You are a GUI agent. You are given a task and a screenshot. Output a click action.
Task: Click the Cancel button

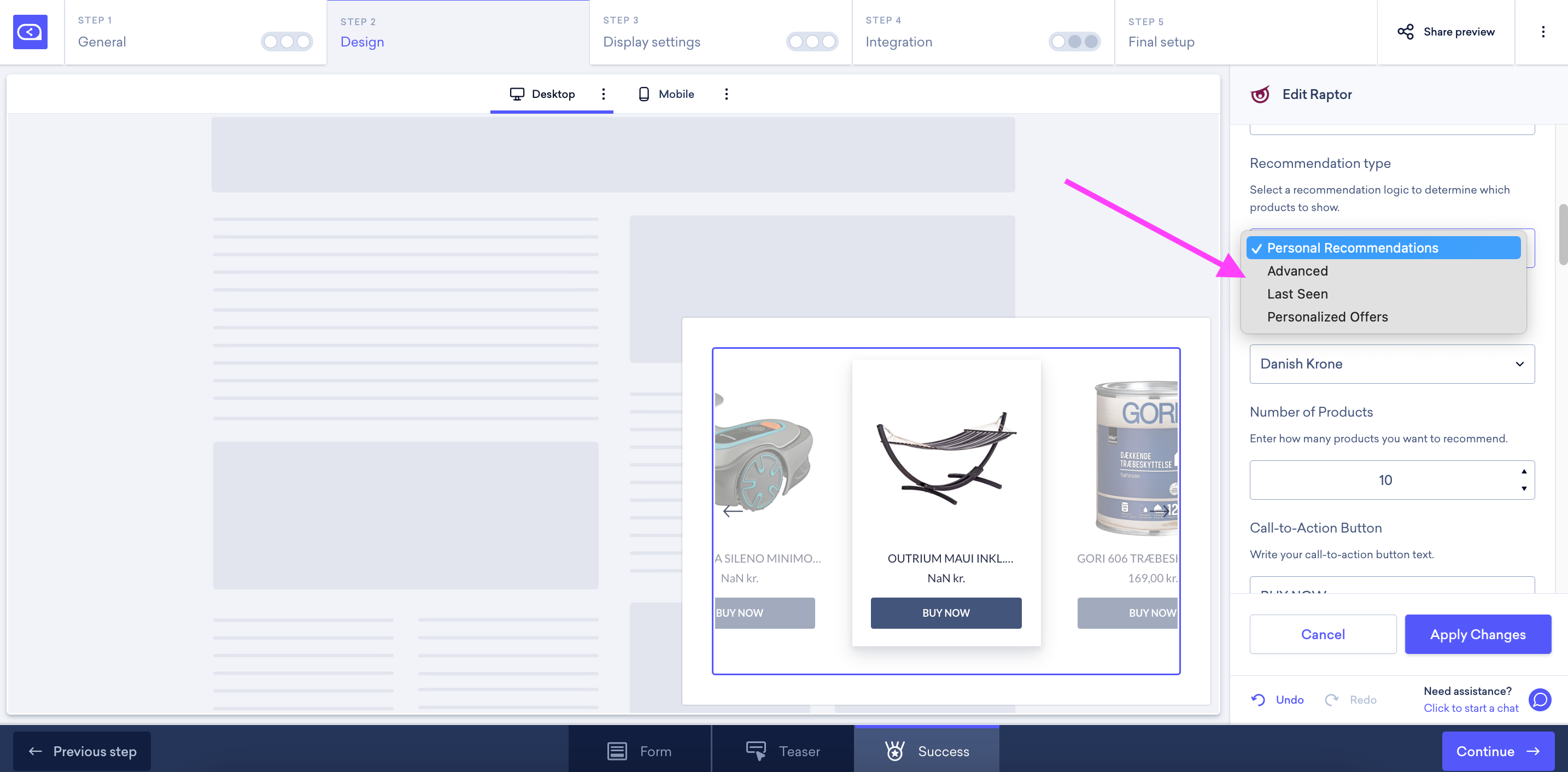(1323, 634)
